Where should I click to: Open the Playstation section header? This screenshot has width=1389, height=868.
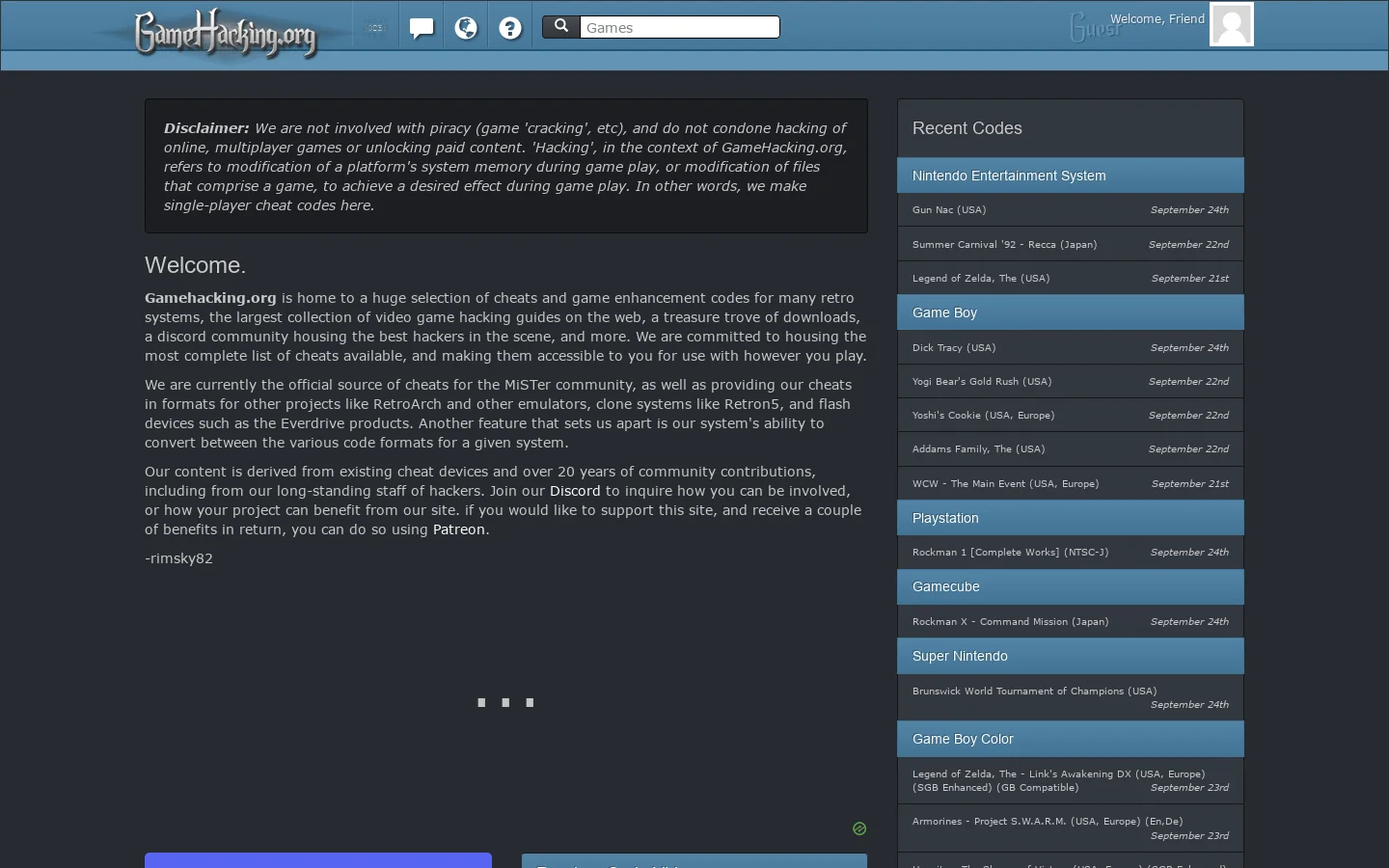[1071, 518]
